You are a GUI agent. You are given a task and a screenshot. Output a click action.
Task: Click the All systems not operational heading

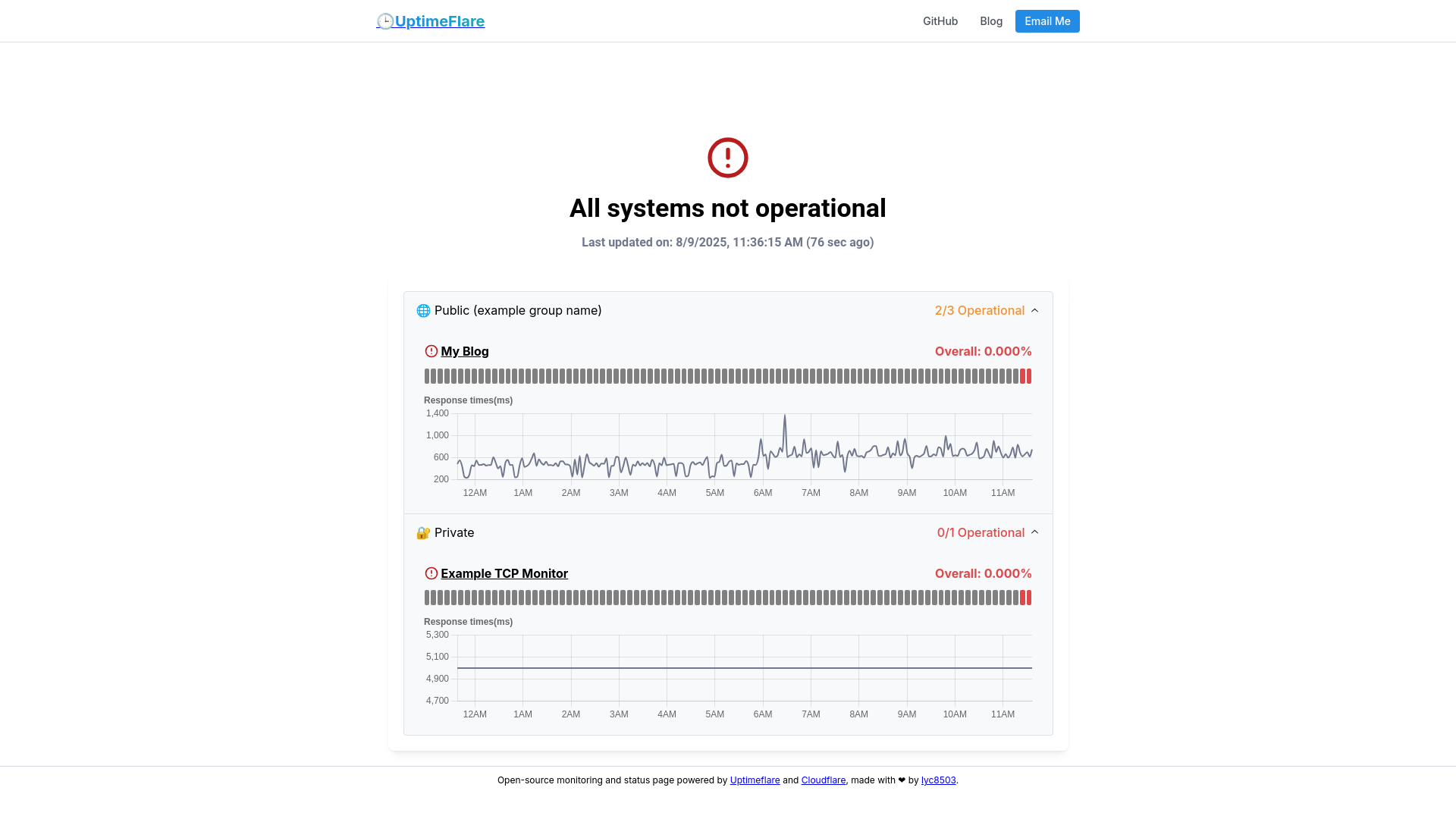[728, 209]
